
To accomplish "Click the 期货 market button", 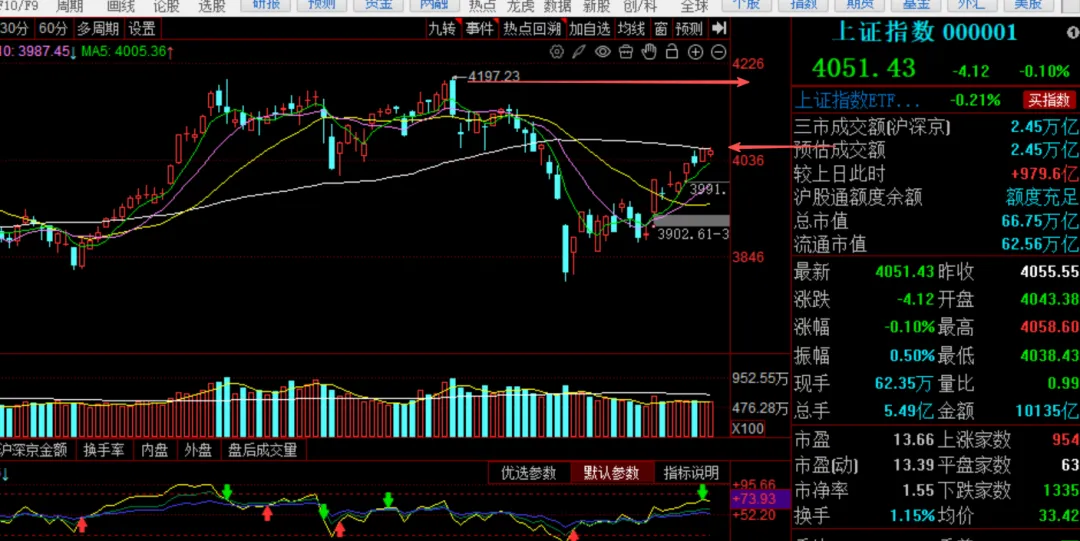I will [x=860, y=6].
